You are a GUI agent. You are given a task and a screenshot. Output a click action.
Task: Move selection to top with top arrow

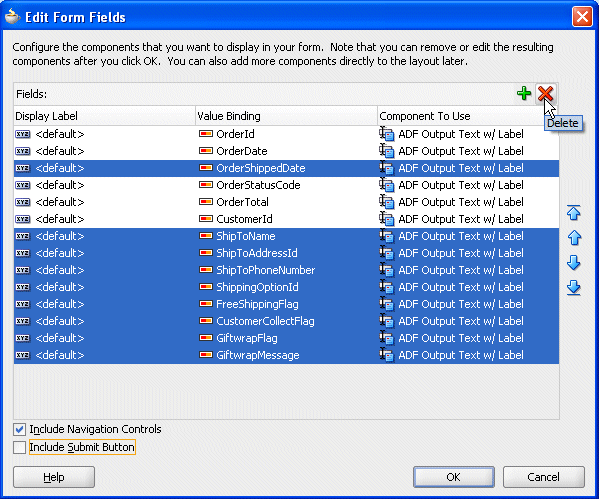tap(573, 213)
